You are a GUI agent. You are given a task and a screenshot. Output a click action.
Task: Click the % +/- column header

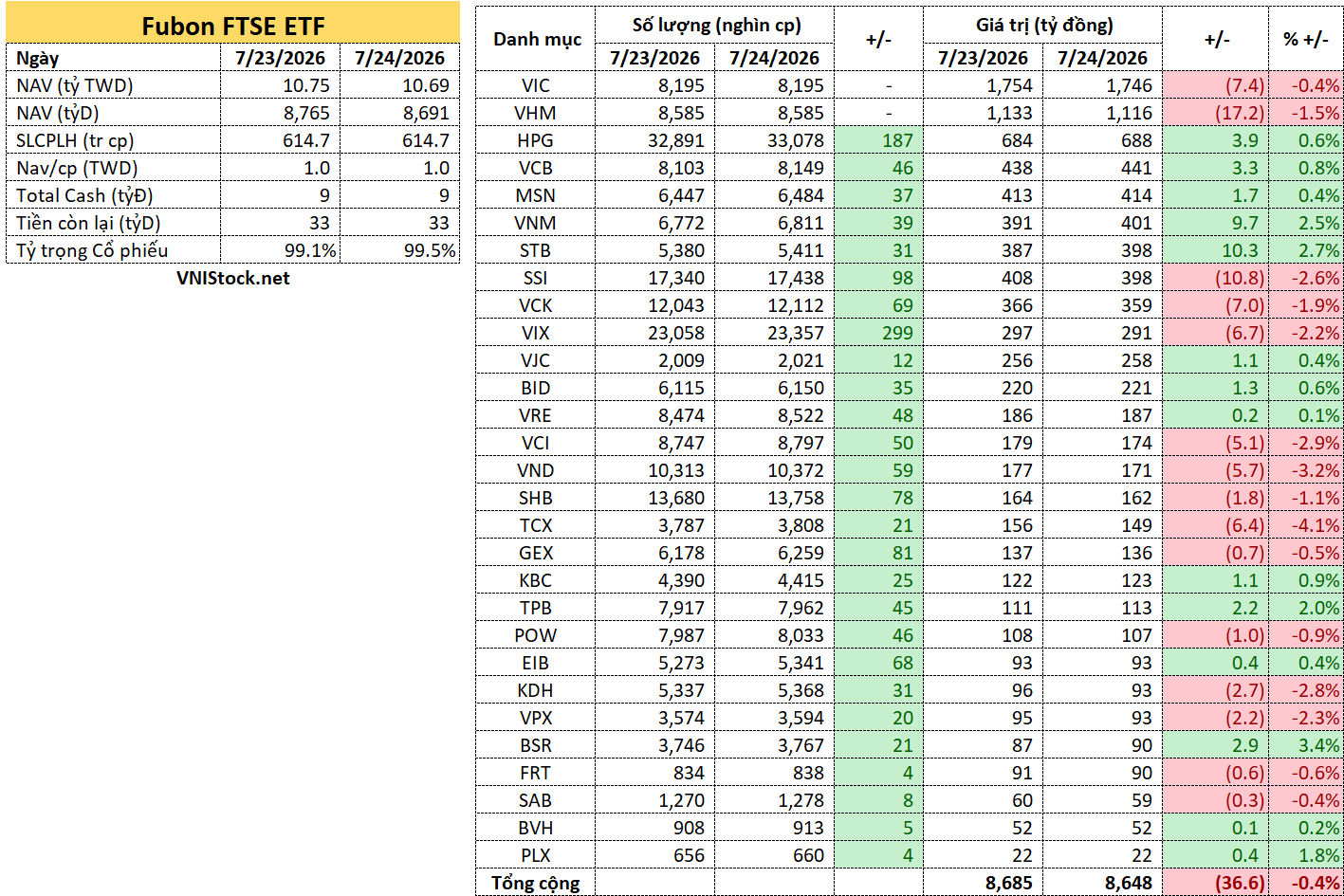[1307, 39]
